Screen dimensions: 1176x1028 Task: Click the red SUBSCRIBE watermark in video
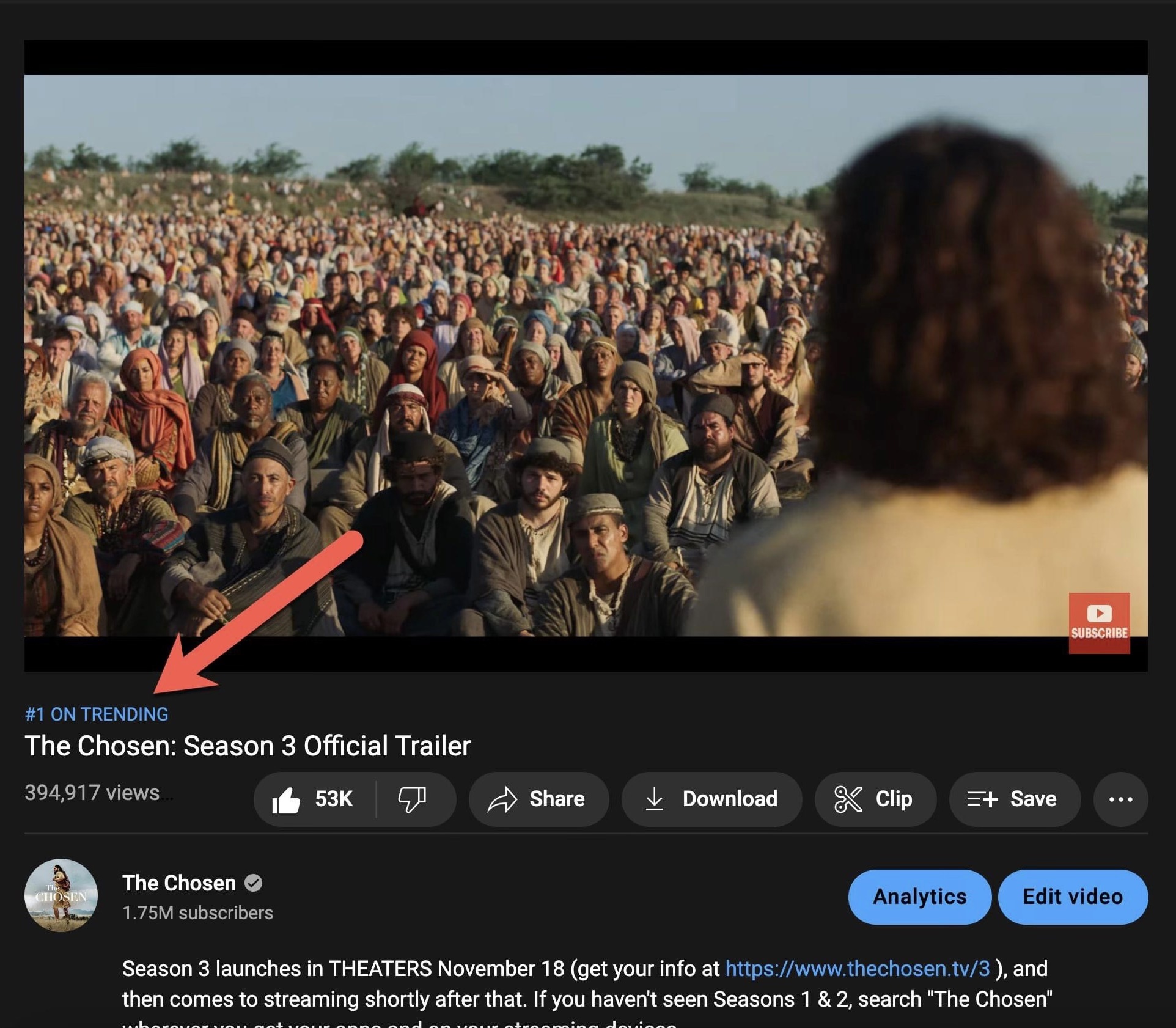1099,623
